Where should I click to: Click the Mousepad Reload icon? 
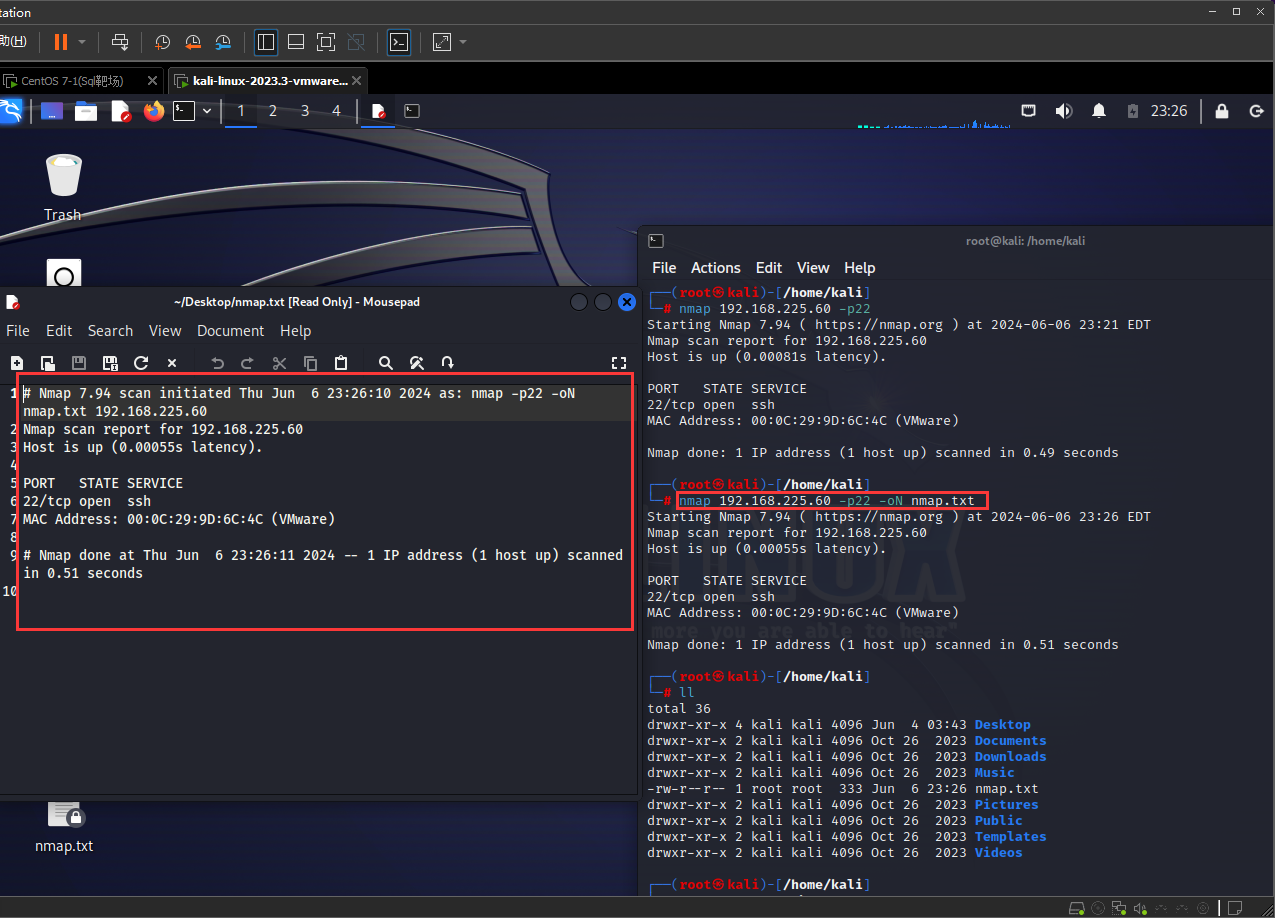[141, 363]
